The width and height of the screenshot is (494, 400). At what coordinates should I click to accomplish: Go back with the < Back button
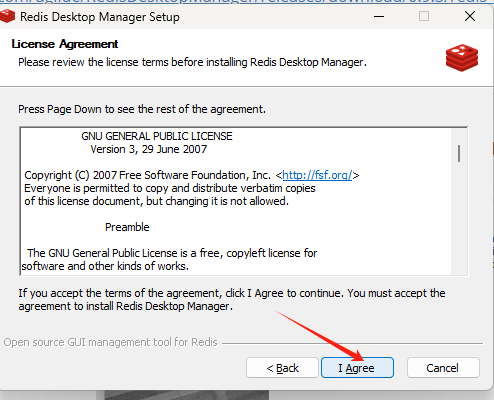pos(282,368)
